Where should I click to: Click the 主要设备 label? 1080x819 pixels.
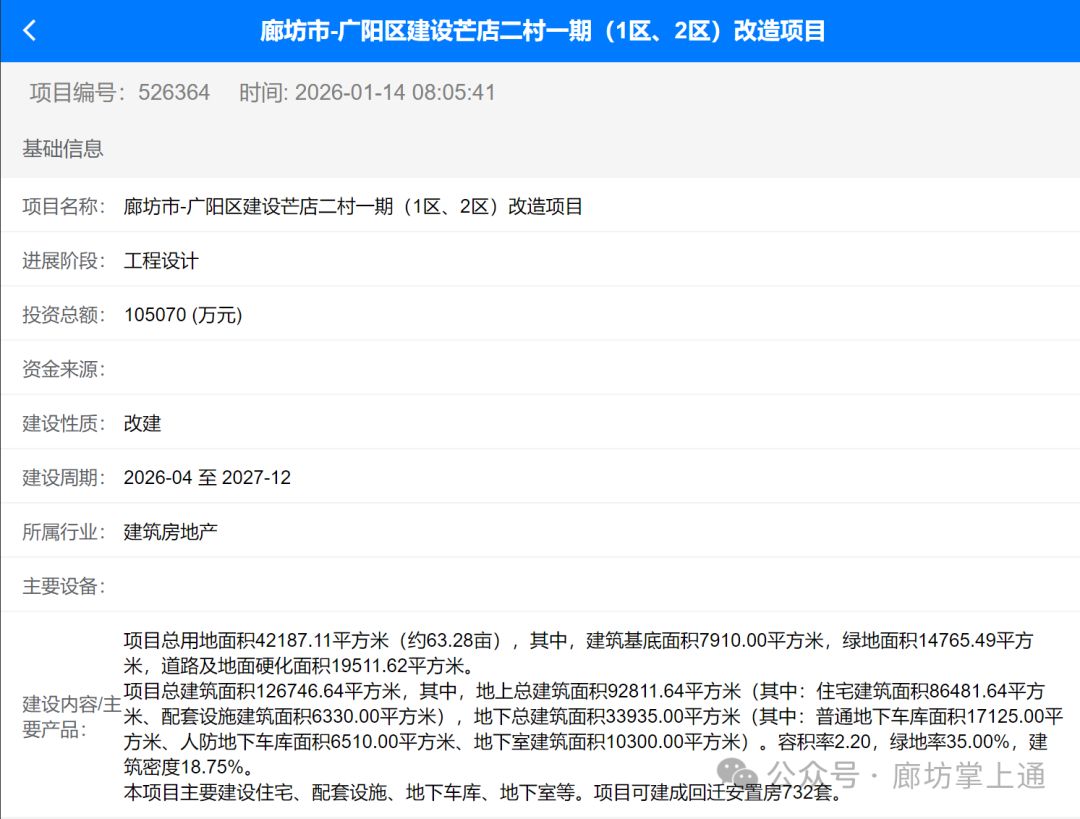tap(63, 586)
